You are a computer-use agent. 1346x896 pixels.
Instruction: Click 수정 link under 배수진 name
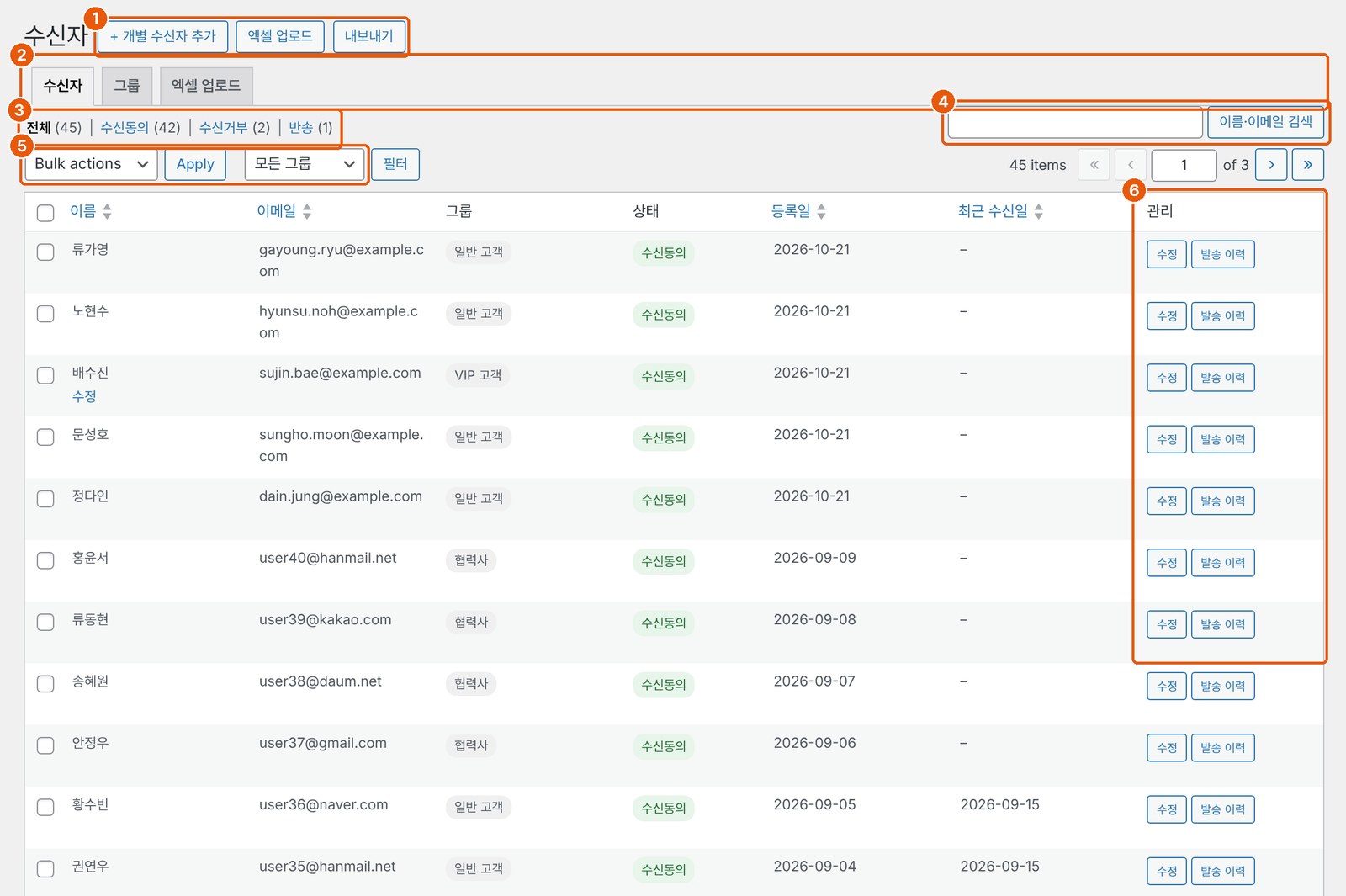point(84,396)
